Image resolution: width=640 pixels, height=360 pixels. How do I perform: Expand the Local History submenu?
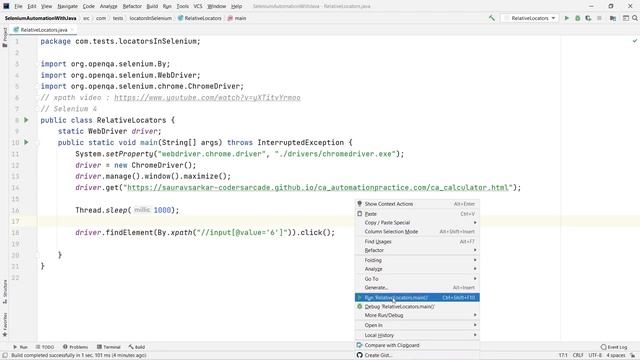[x=417, y=335]
